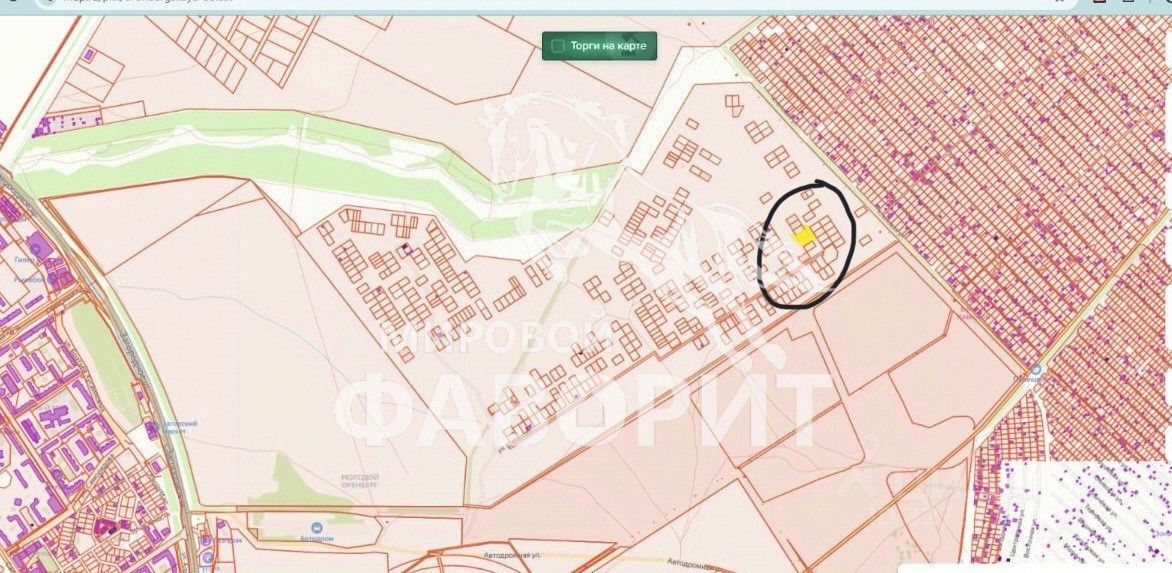
Task: Select the yellow highlighted land plot
Action: [x=804, y=236]
